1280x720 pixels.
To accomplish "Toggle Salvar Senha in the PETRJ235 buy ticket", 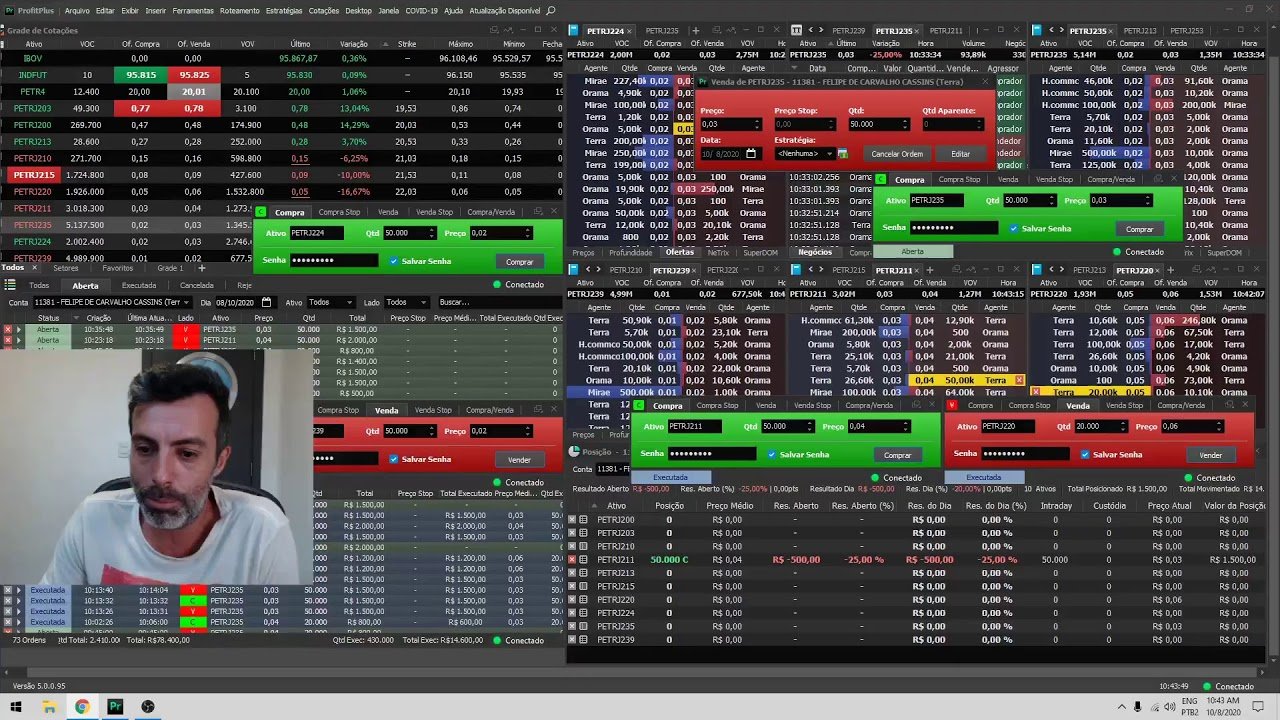I will point(1014,228).
